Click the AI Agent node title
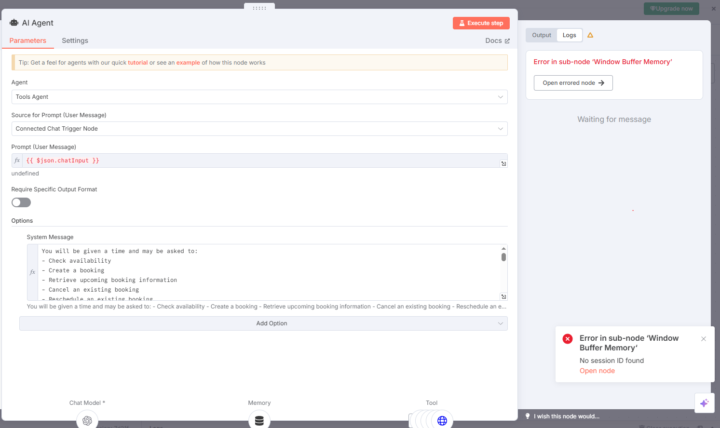Screen dimensions: 720x428 point(38,23)
